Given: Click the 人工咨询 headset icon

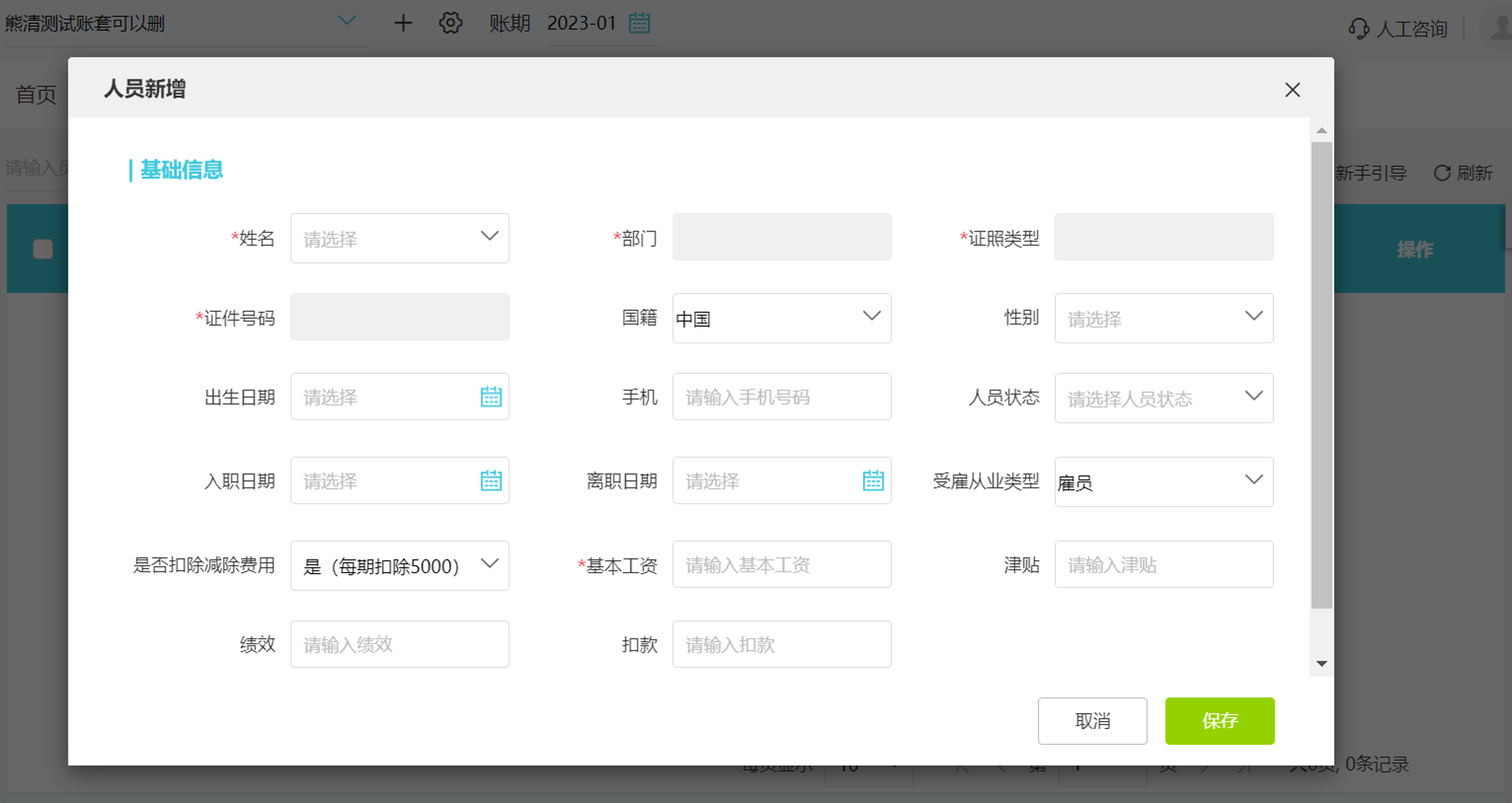Looking at the screenshot, I should 1358,29.
